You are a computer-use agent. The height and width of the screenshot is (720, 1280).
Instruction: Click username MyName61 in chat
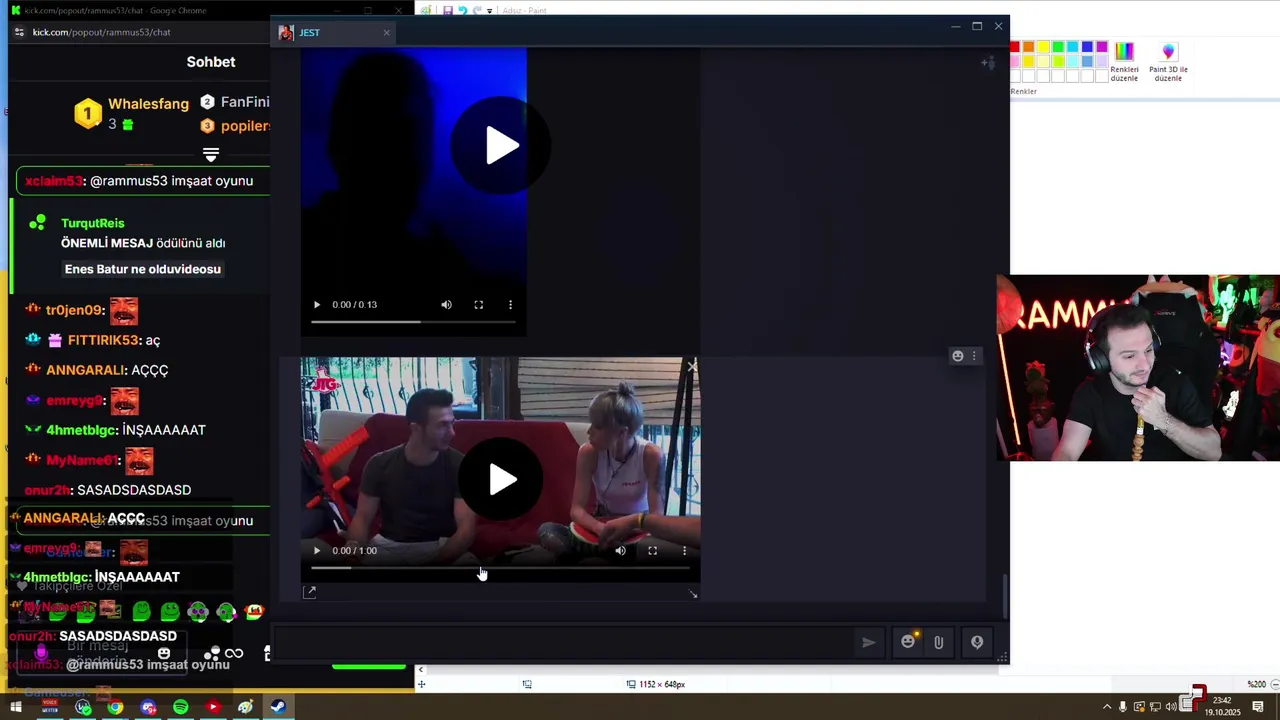tap(83, 460)
